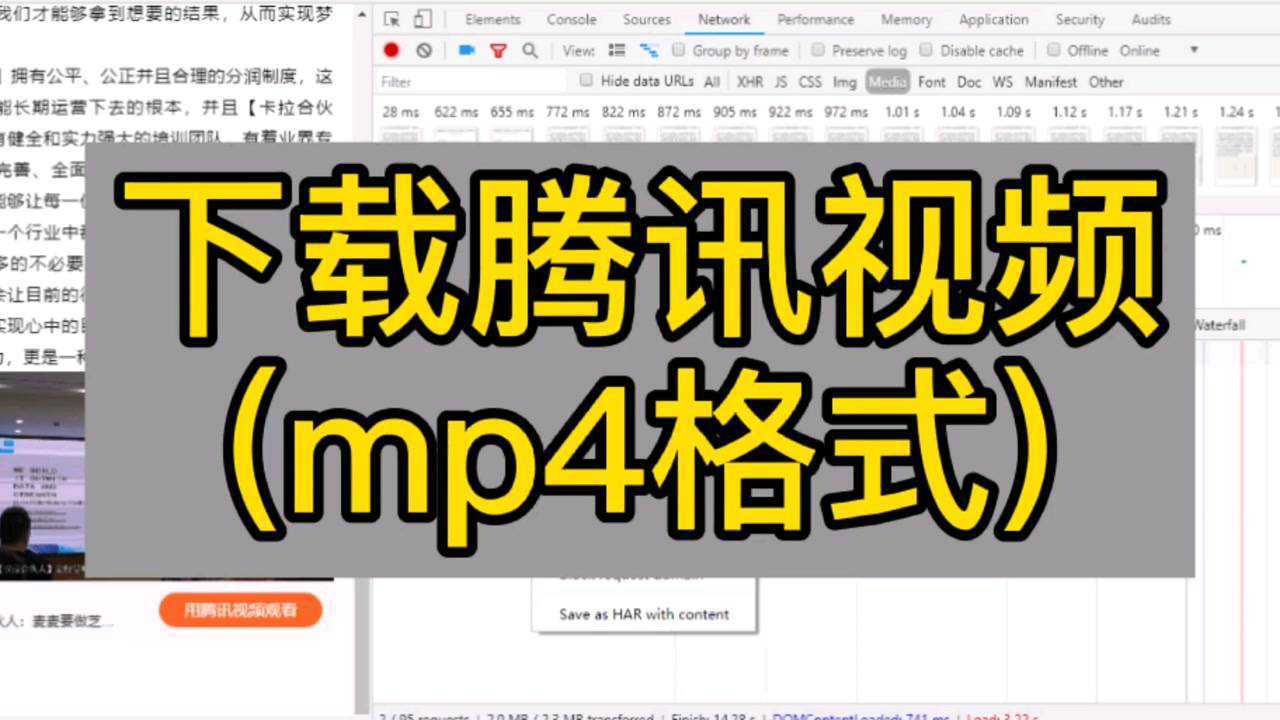Clear the network log icon
The image size is (1280, 720).
point(425,50)
